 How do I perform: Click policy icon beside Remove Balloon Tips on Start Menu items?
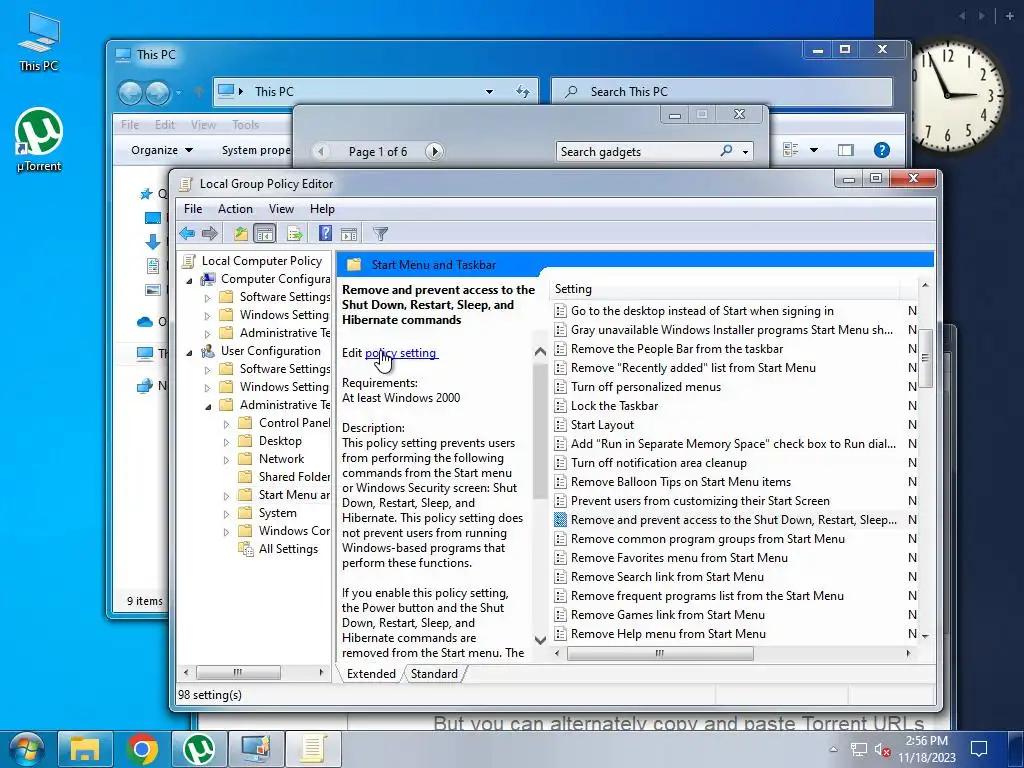click(560, 481)
